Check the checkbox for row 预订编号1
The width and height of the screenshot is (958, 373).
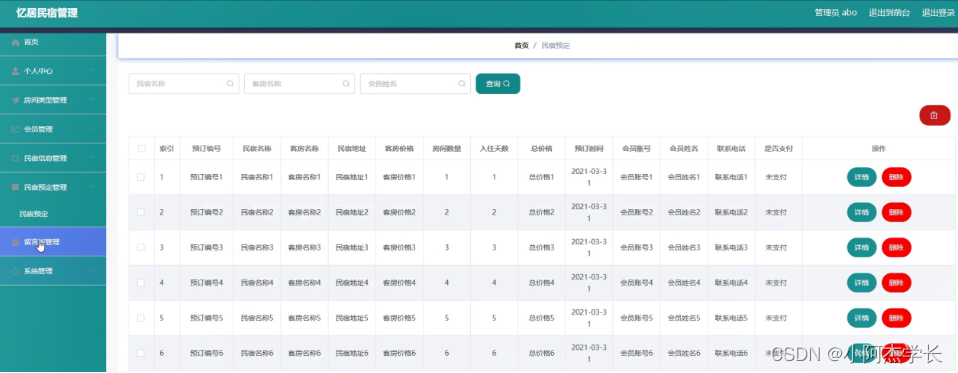[x=141, y=177]
